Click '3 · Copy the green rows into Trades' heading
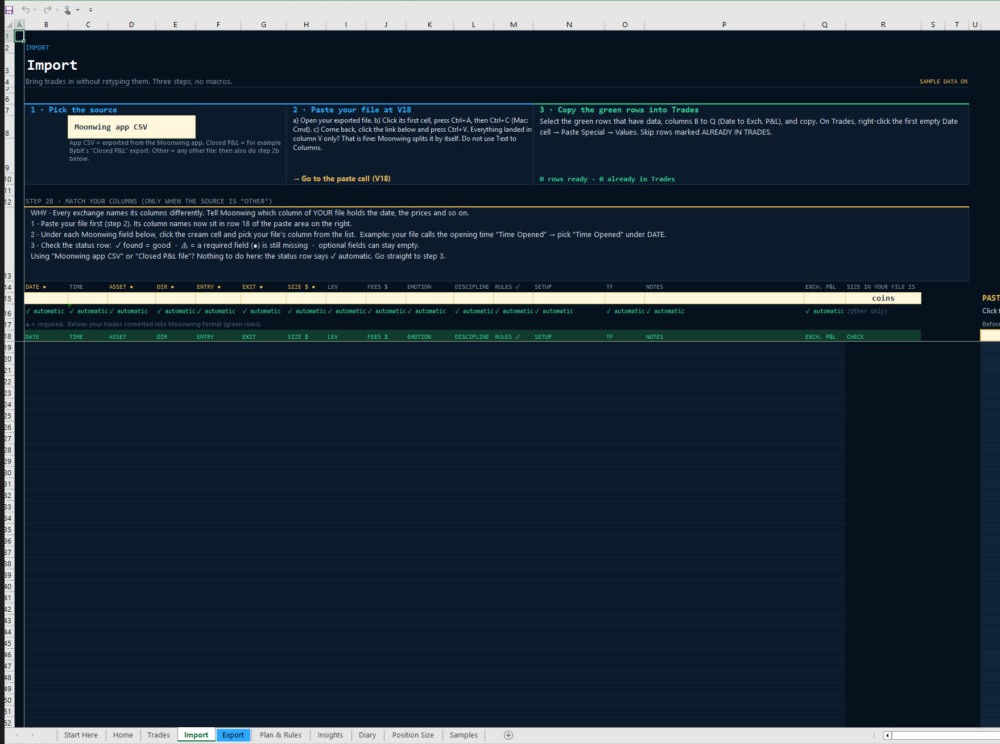Image resolution: width=1000 pixels, height=744 pixels. [619, 110]
